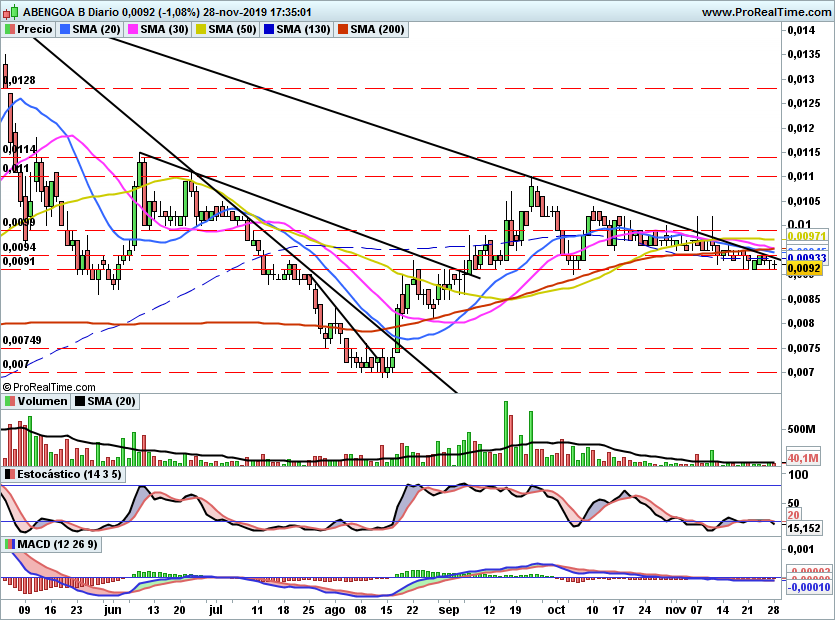Click the volume panel SMA (20) label
Screen dimensions: 835x620
coord(111,401)
